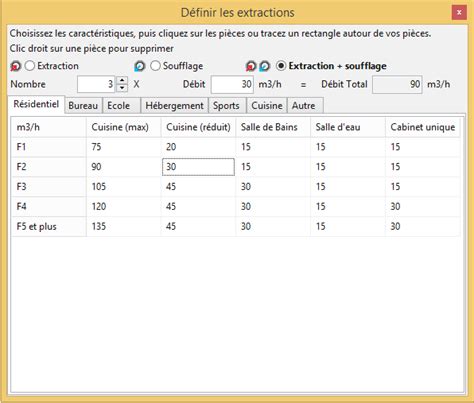This screenshot has width=474, height=403.
Task: Select F1 Cuisine (réduit) value 20
Action: click(198, 147)
